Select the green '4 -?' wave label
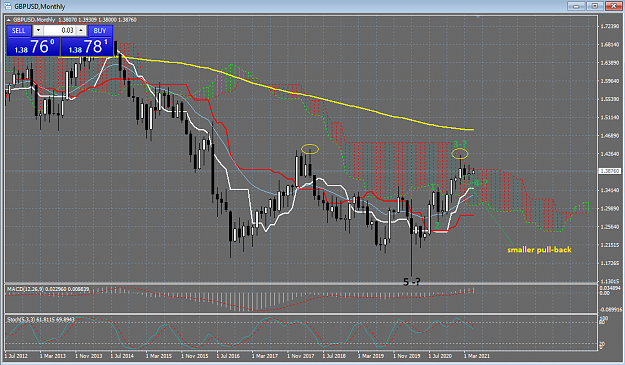 coord(480,183)
